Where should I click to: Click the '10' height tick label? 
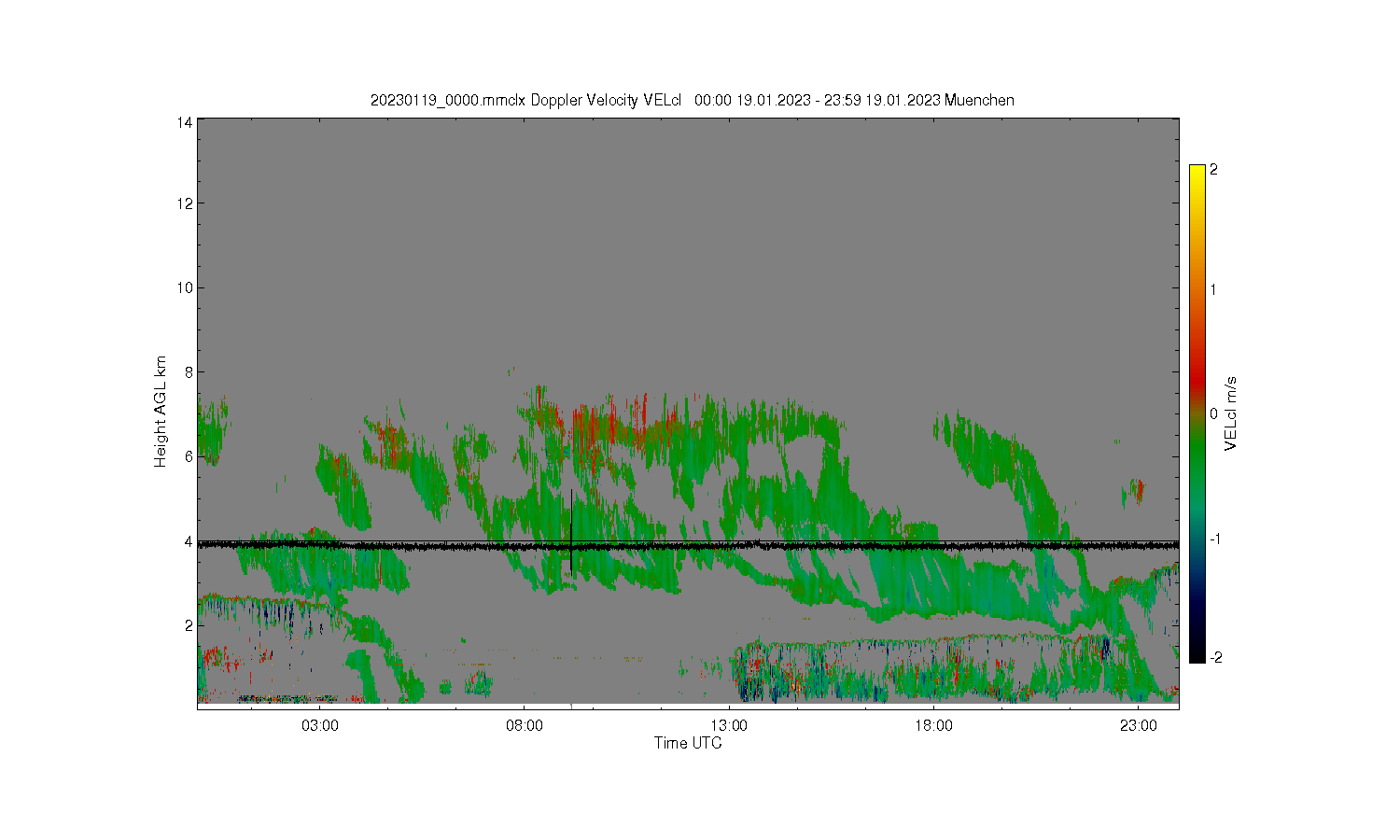(185, 287)
